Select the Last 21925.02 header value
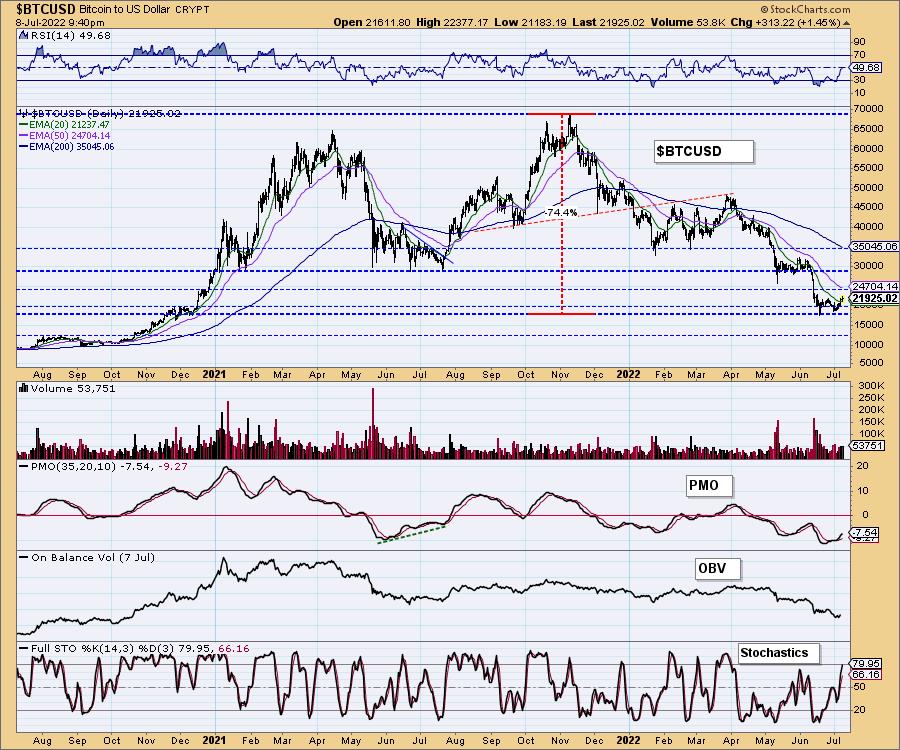 point(608,22)
